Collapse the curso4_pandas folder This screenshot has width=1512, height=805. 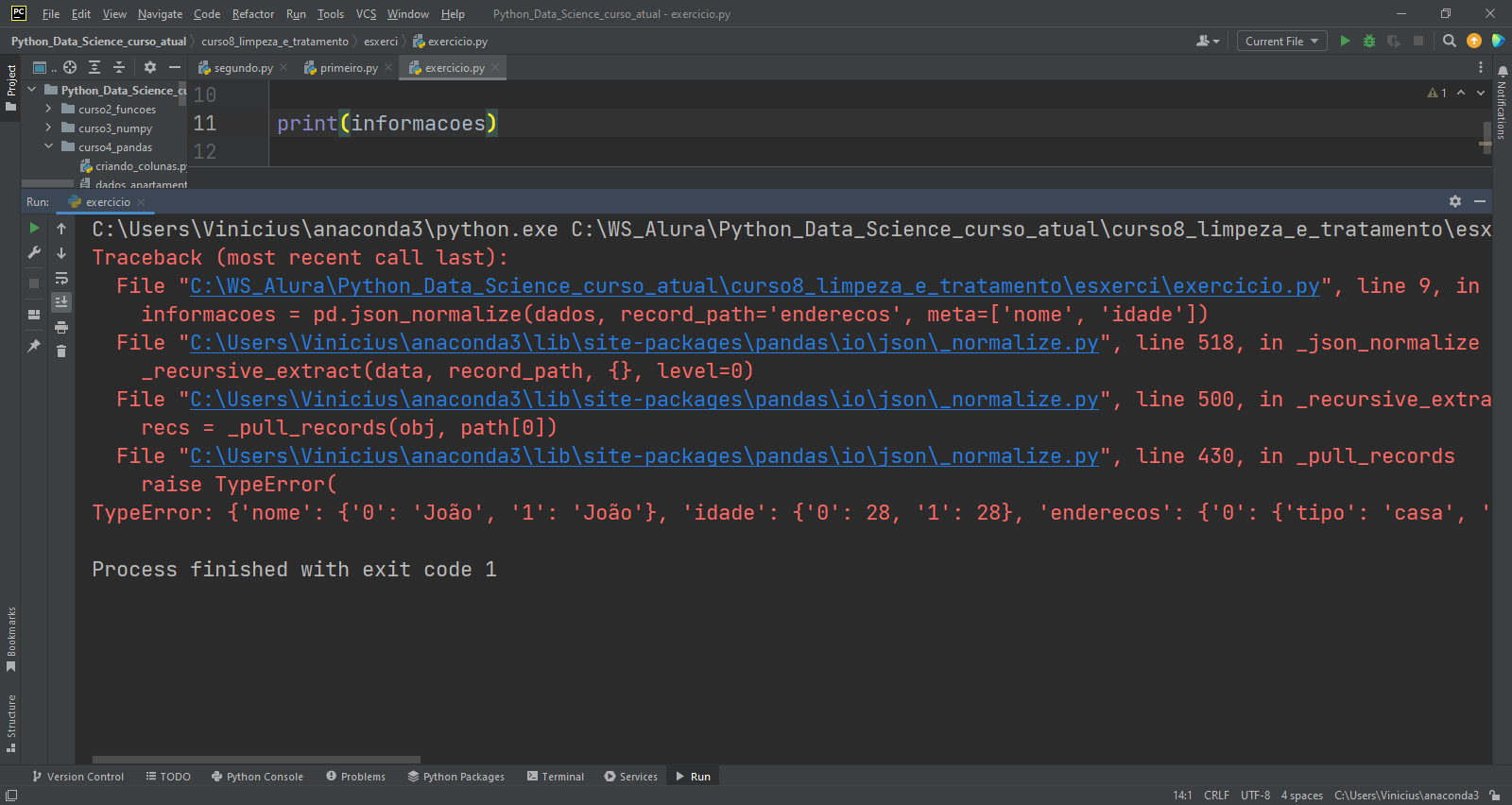[x=48, y=146]
